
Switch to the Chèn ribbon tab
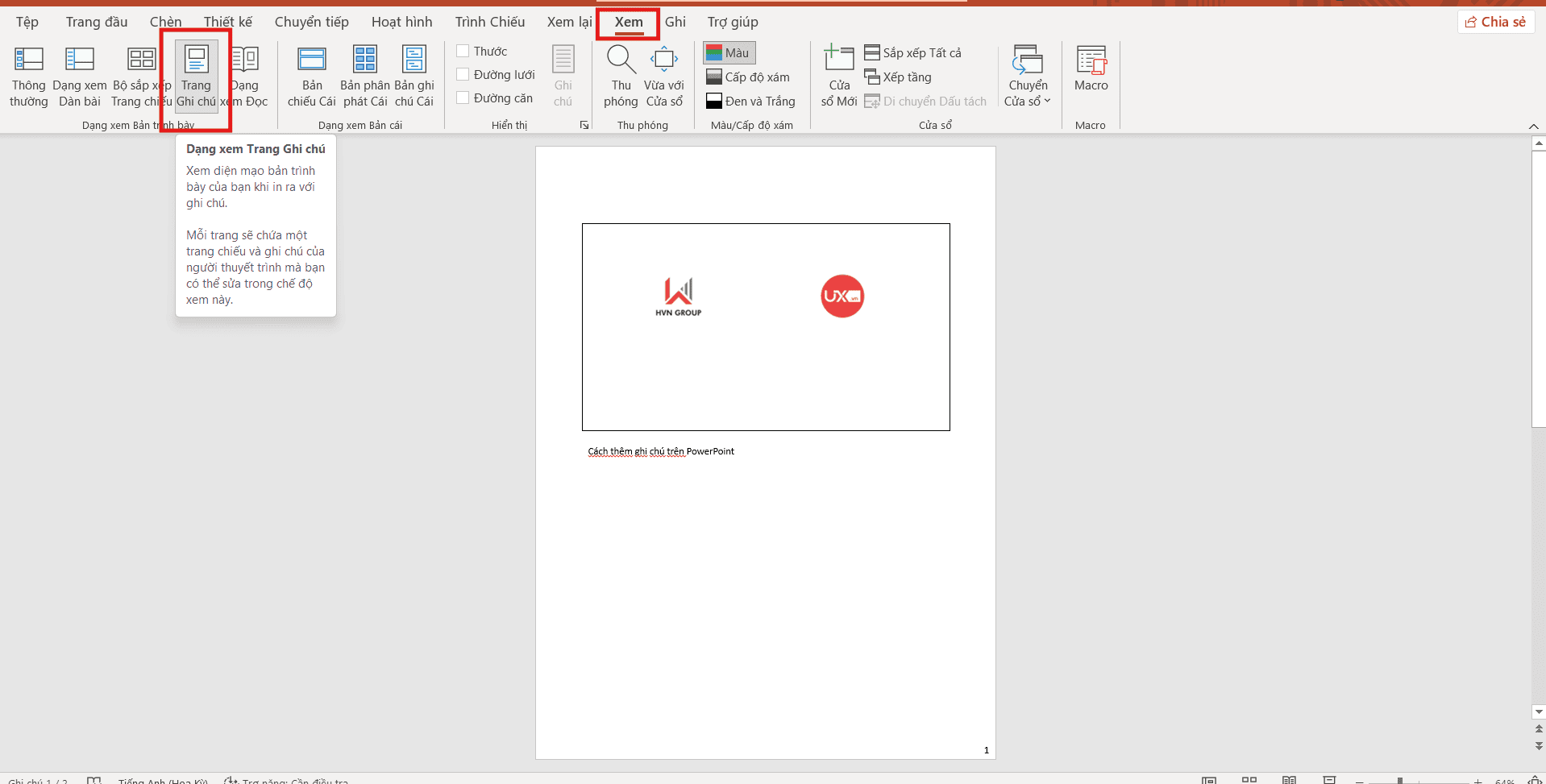click(x=165, y=22)
